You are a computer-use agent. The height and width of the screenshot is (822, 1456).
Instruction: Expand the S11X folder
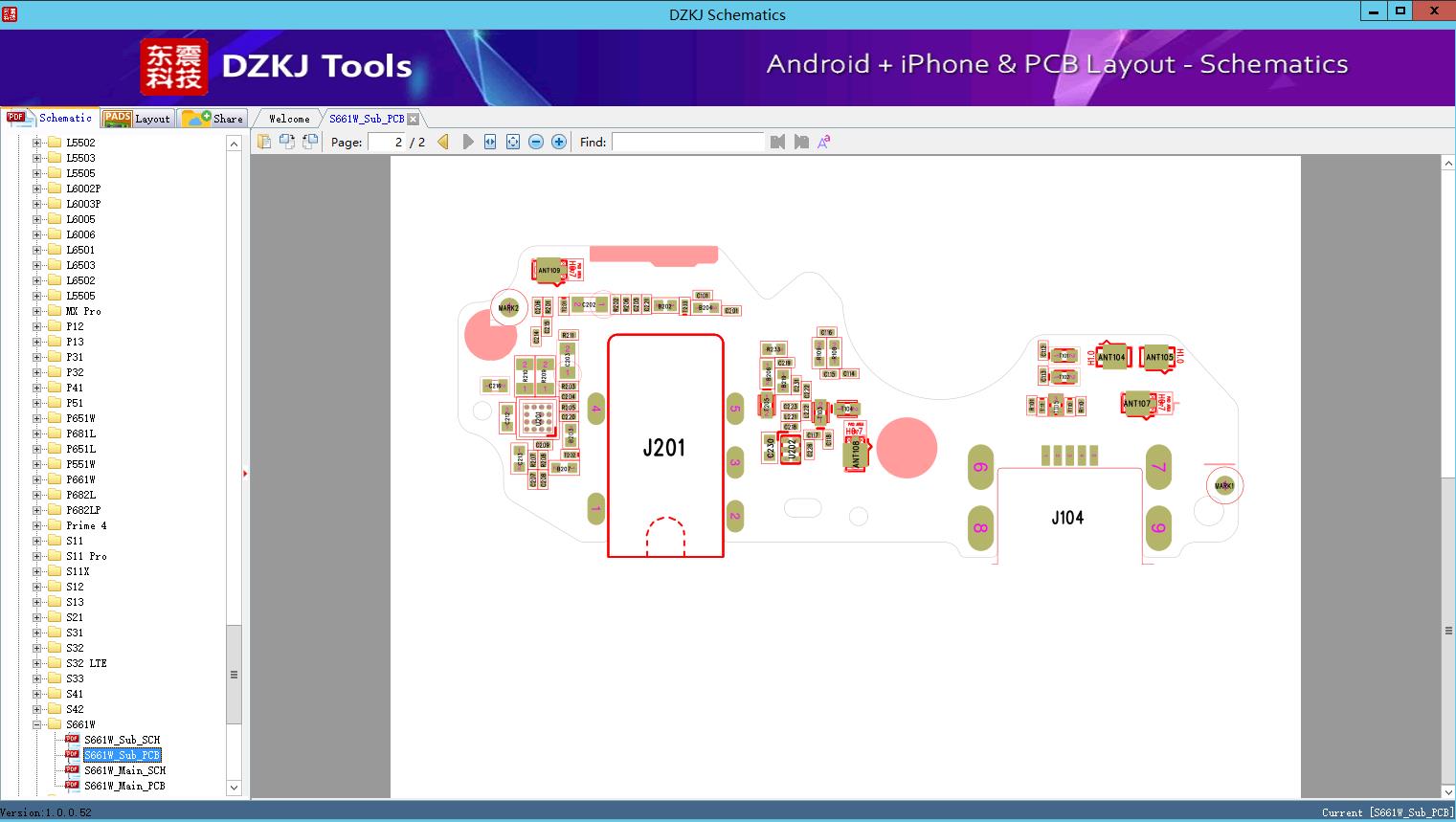tap(37, 571)
